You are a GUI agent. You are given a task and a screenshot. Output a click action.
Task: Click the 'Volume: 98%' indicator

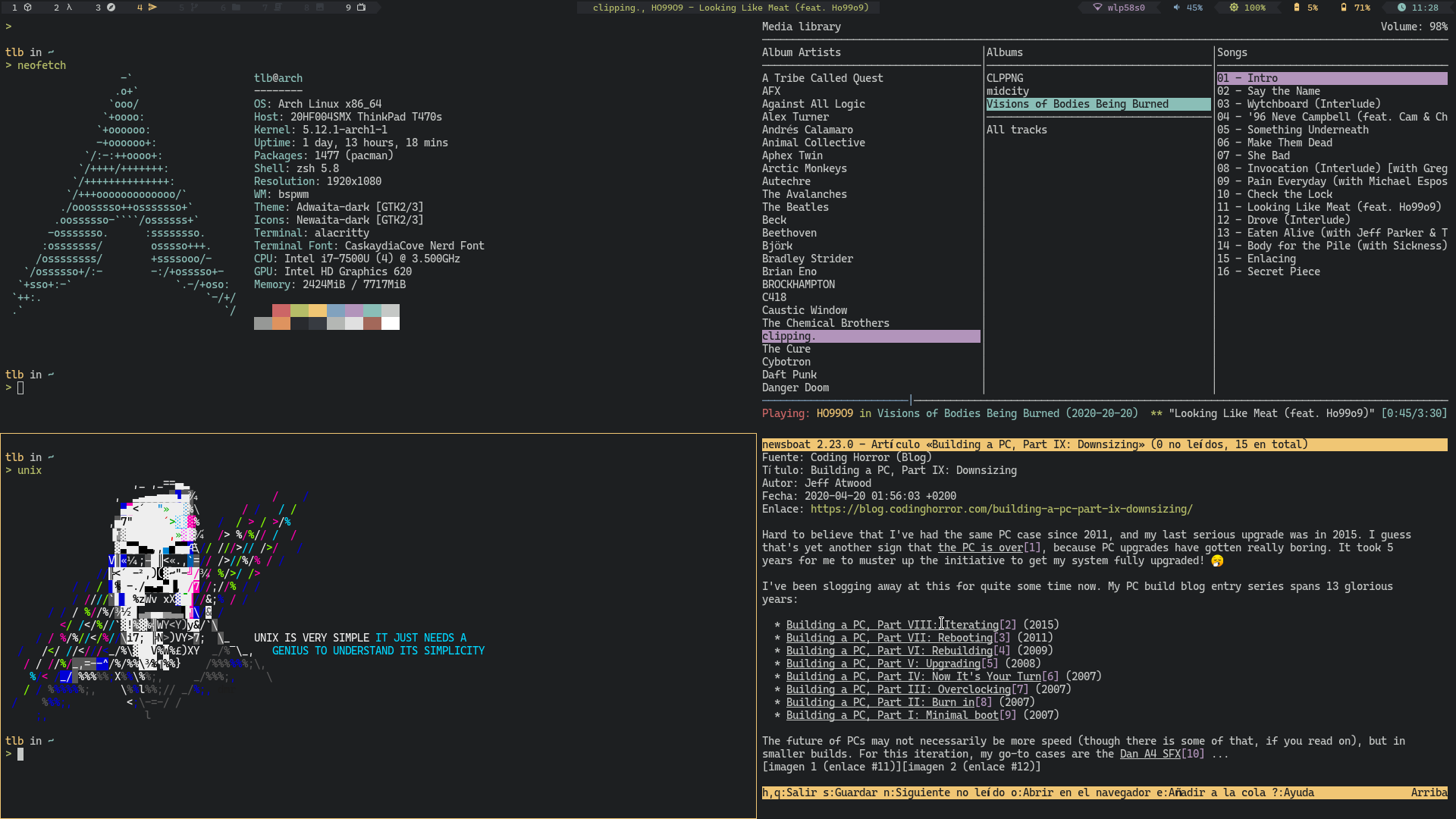click(1414, 27)
